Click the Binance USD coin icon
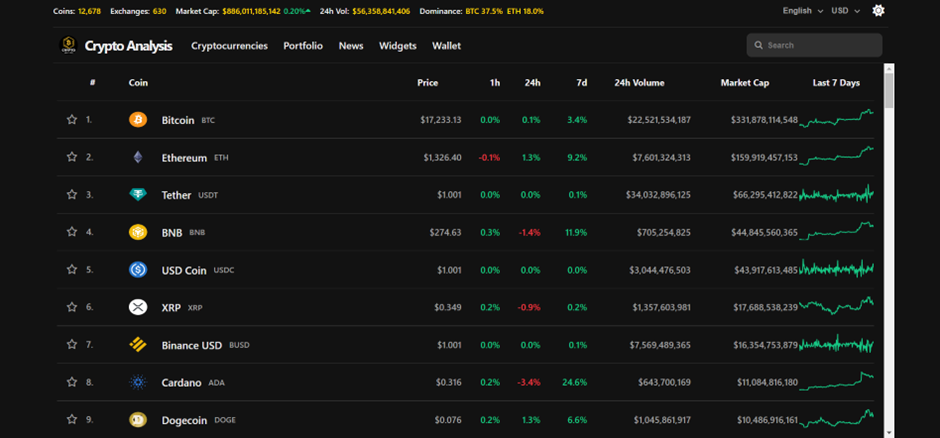The image size is (940, 438). 138,345
